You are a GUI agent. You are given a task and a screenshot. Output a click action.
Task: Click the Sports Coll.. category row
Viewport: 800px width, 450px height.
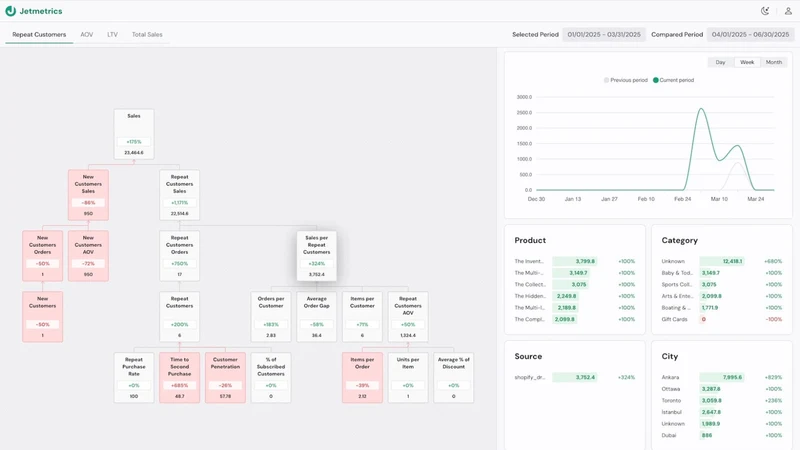721,285
